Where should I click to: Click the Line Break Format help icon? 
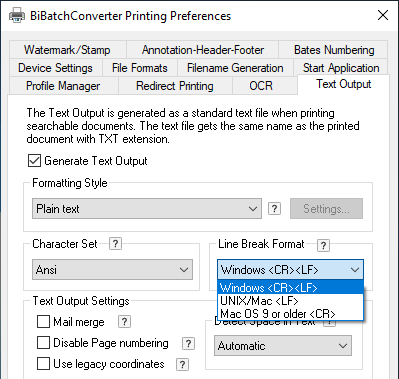coord(323,246)
